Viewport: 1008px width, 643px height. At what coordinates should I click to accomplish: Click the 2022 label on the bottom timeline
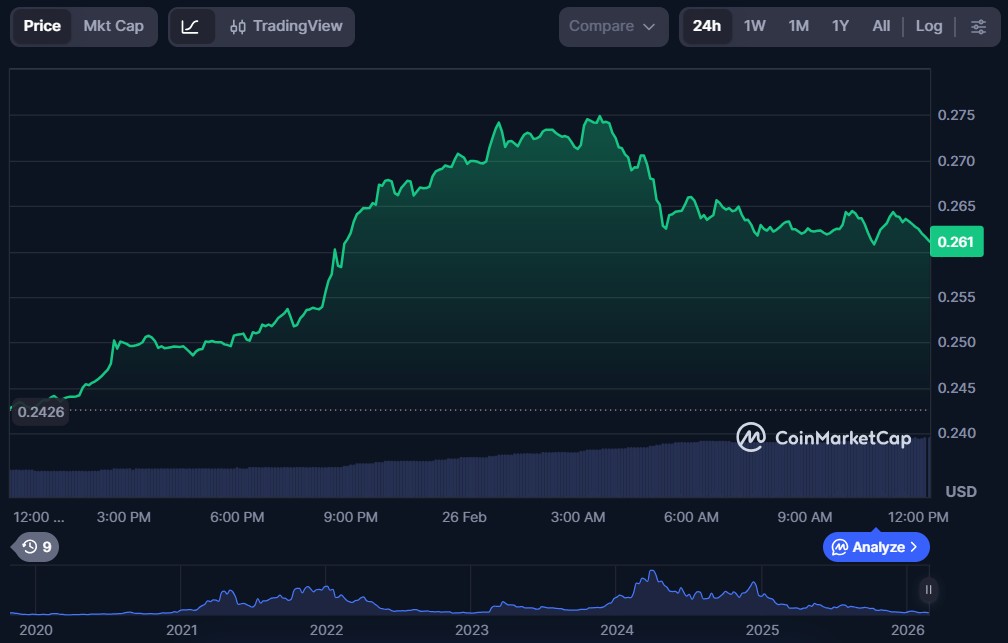click(326, 630)
